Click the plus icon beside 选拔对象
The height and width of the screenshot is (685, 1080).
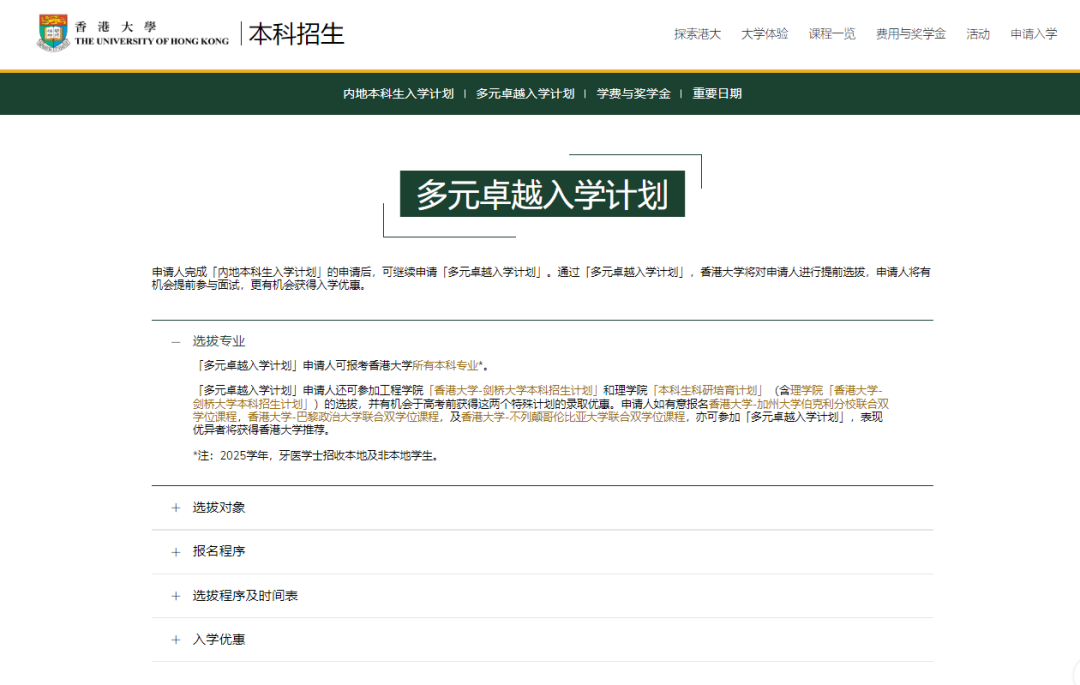(176, 508)
